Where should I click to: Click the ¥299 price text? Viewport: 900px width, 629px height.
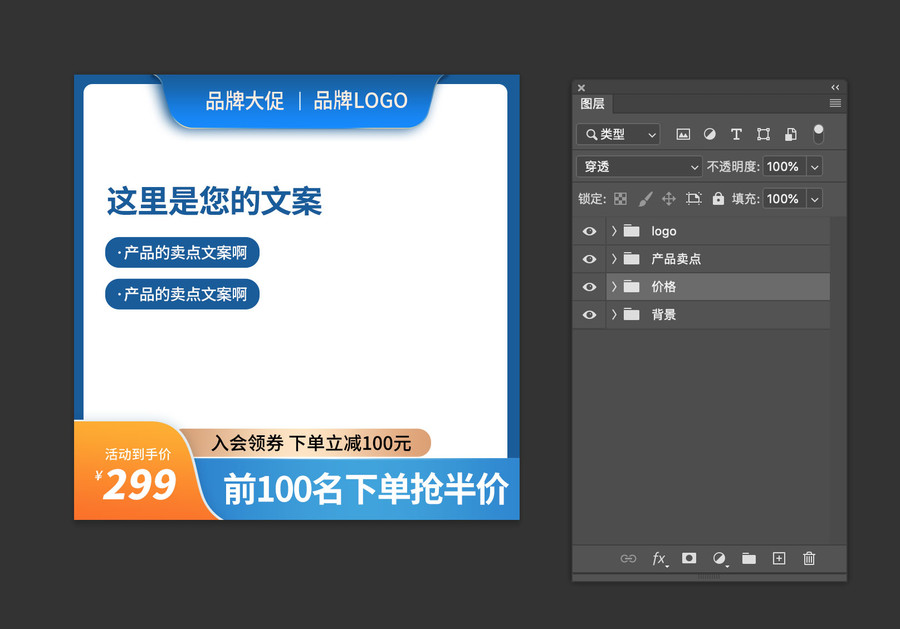[135, 485]
